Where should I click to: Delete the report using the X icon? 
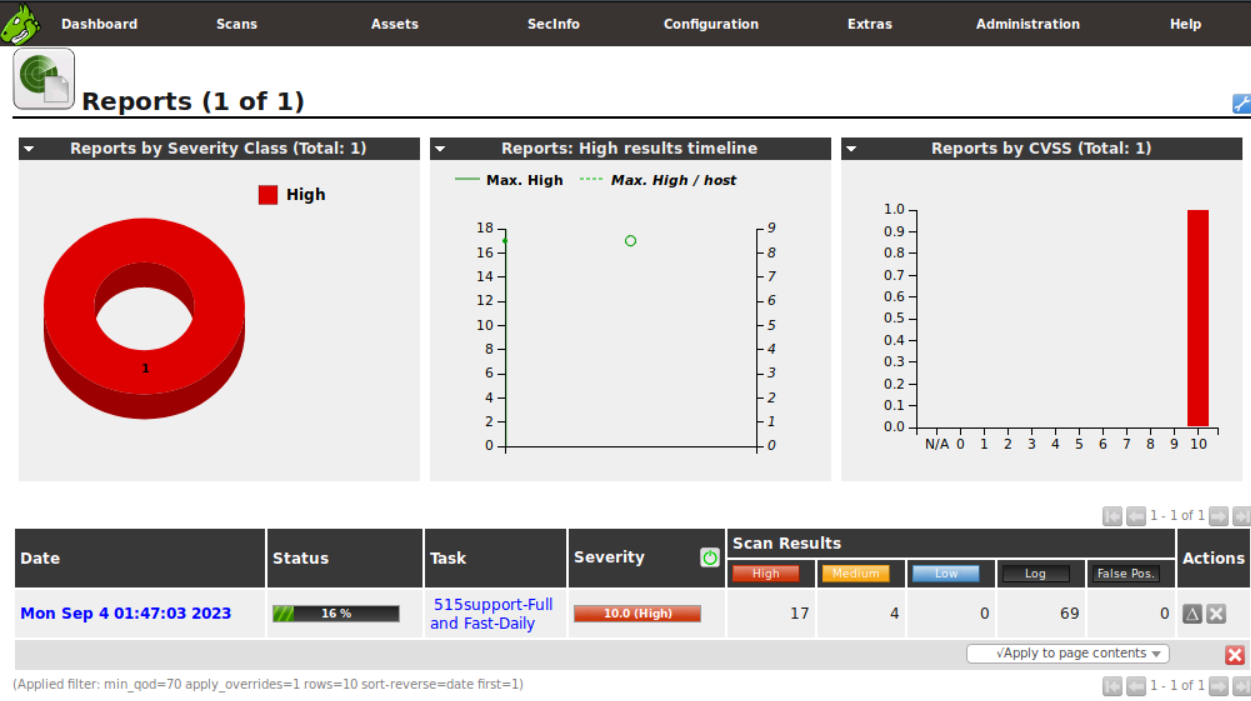(x=1214, y=613)
